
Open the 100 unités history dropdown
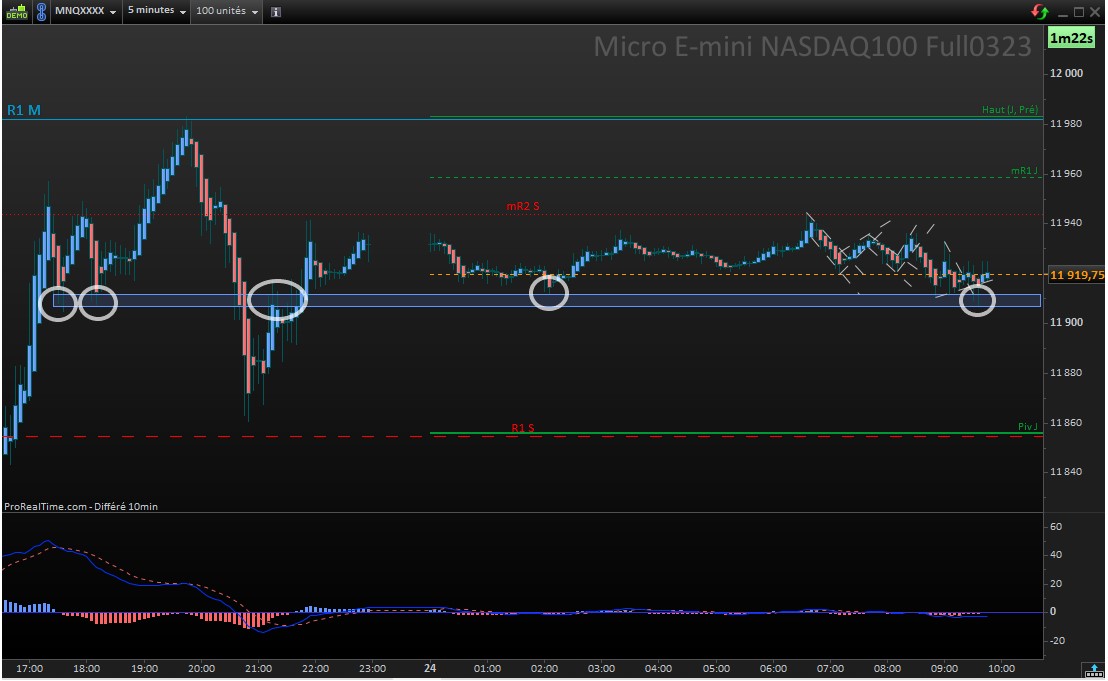(226, 11)
